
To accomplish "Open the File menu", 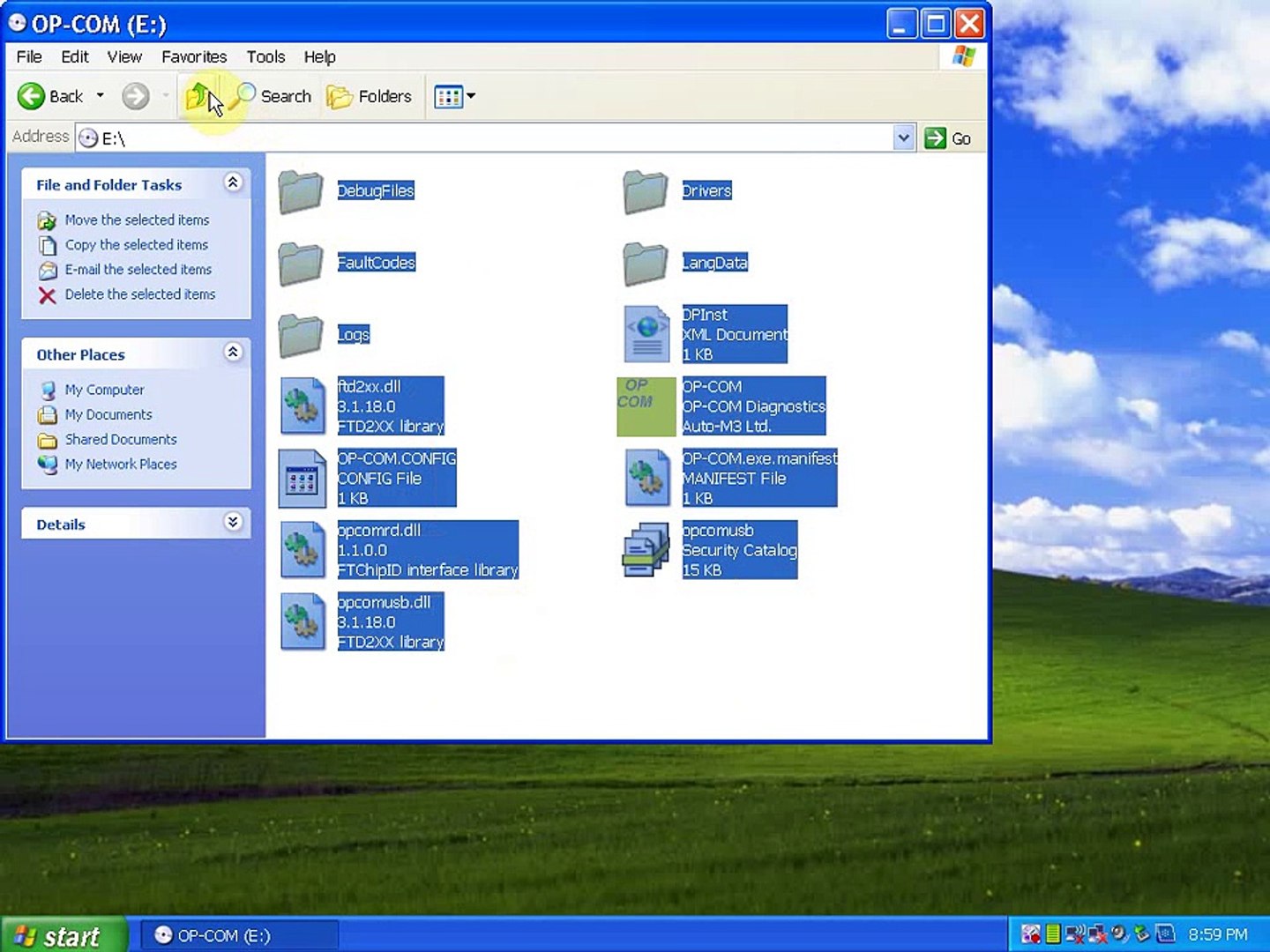I will click(29, 56).
